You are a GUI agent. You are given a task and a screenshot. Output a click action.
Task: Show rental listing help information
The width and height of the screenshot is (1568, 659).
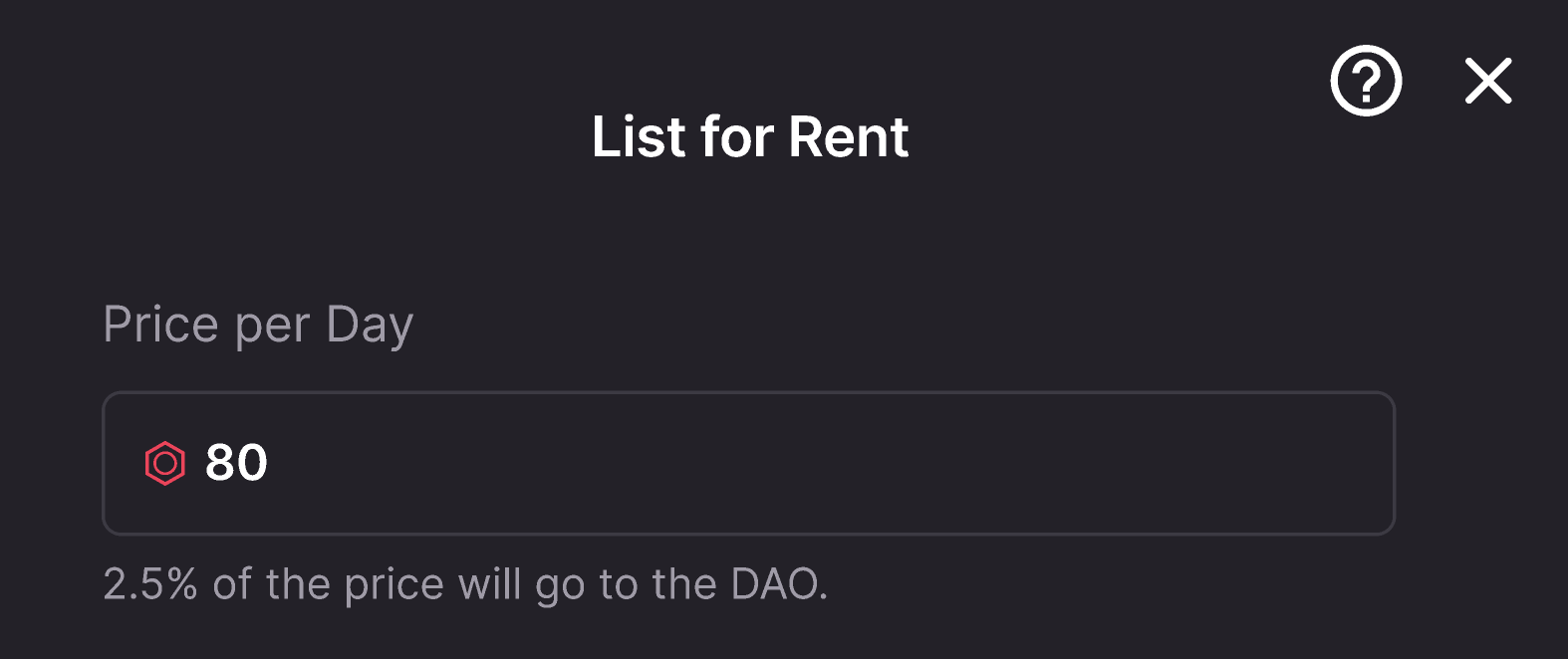(x=1366, y=81)
